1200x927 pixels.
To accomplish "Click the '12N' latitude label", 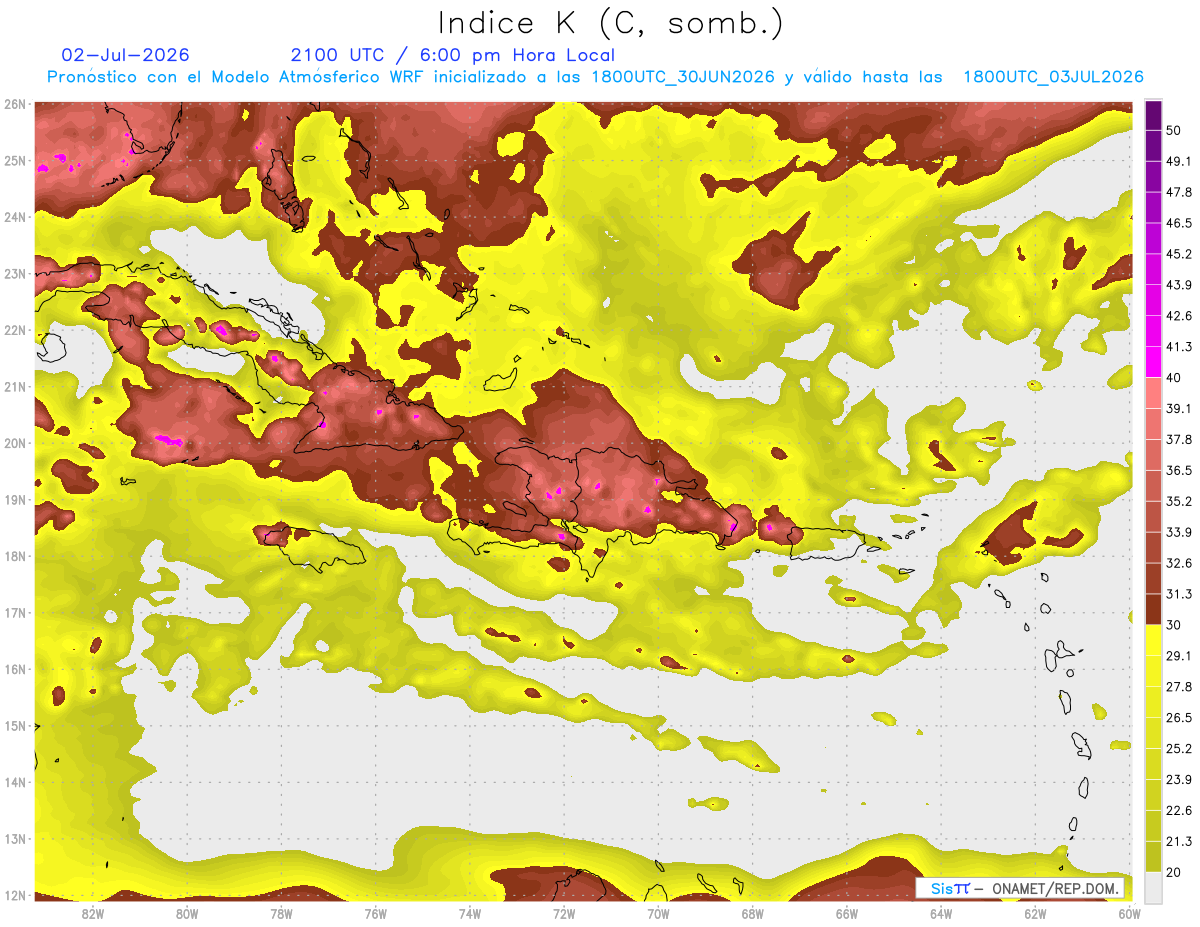I will [x=14, y=895].
